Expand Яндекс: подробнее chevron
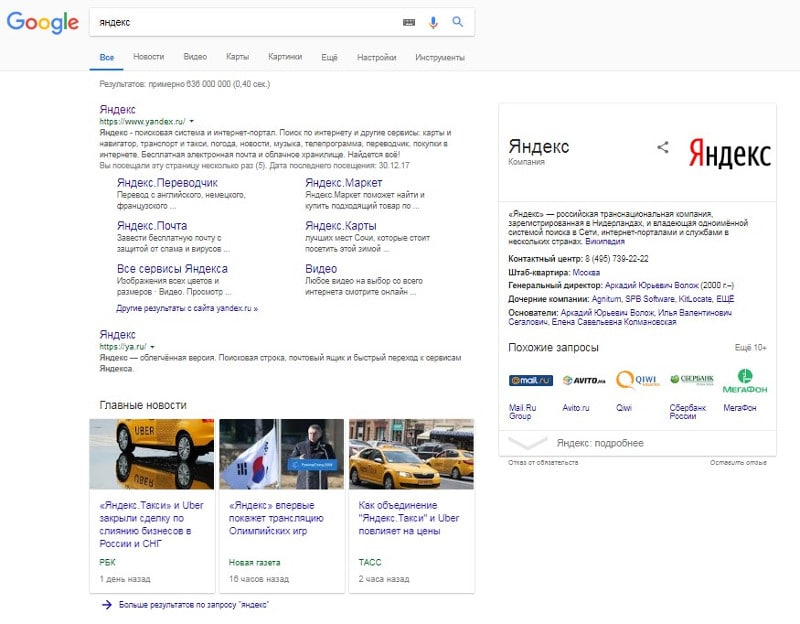 (528, 443)
